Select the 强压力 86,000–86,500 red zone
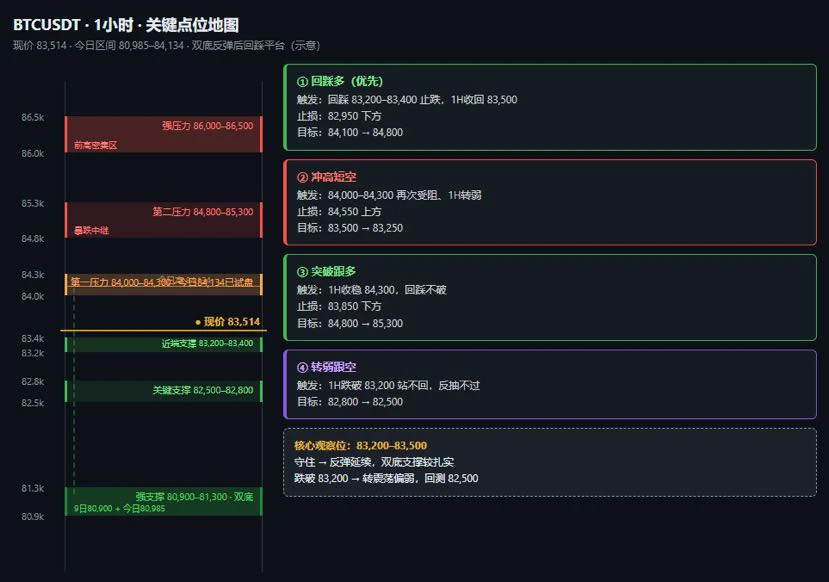The width and height of the screenshot is (829, 582). tap(163, 134)
